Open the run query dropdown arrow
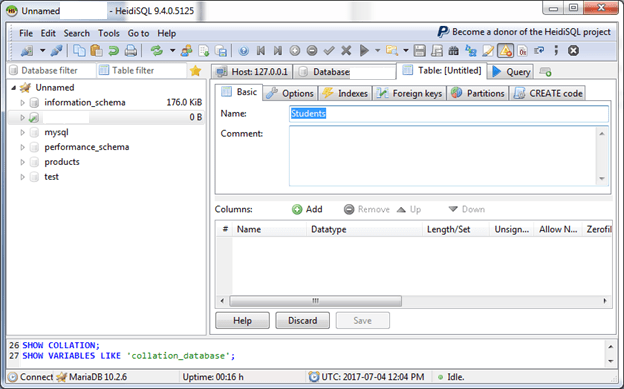The height and width of the screenshot is (389, 624). pyautogui.click(x=377, y=51)
